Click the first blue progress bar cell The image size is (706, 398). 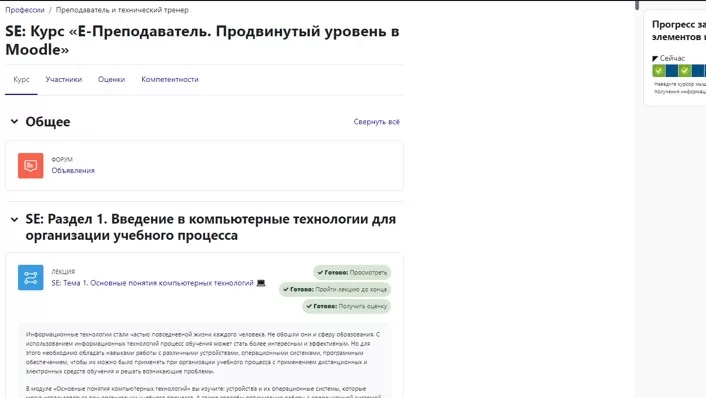(672, 71)
